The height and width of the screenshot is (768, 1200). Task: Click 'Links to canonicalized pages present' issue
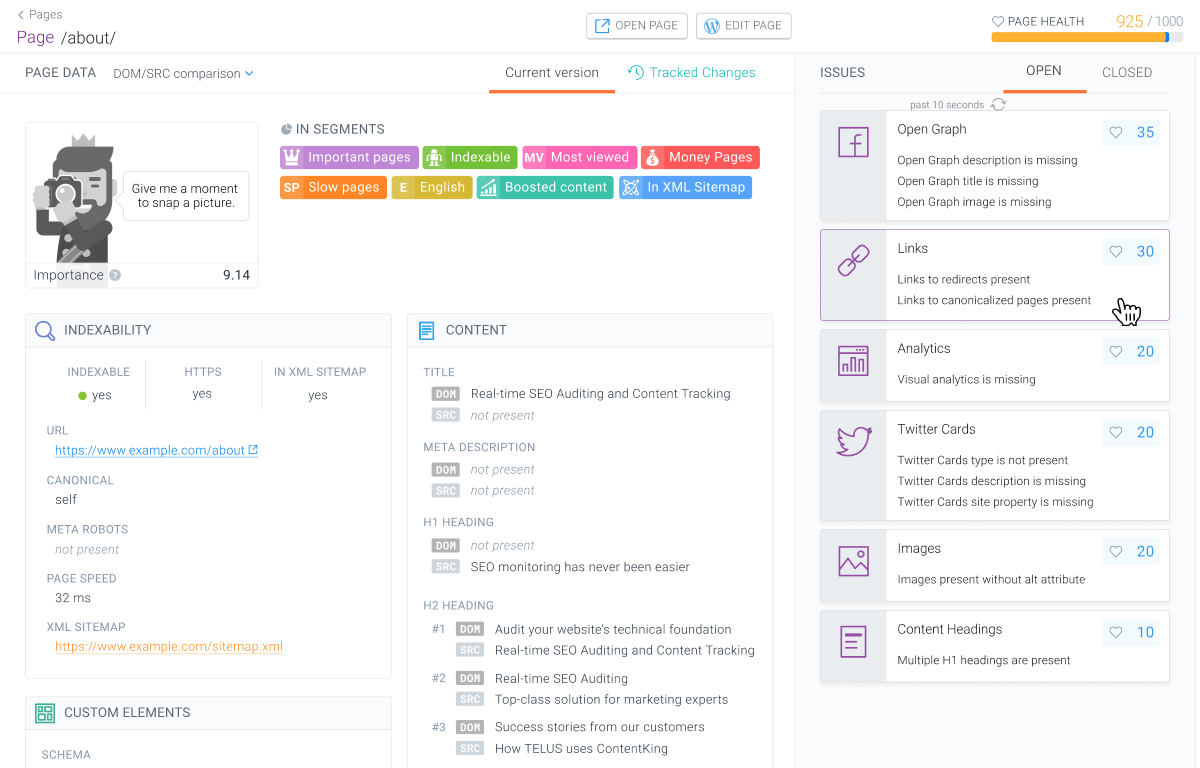(x=994, y=300)
